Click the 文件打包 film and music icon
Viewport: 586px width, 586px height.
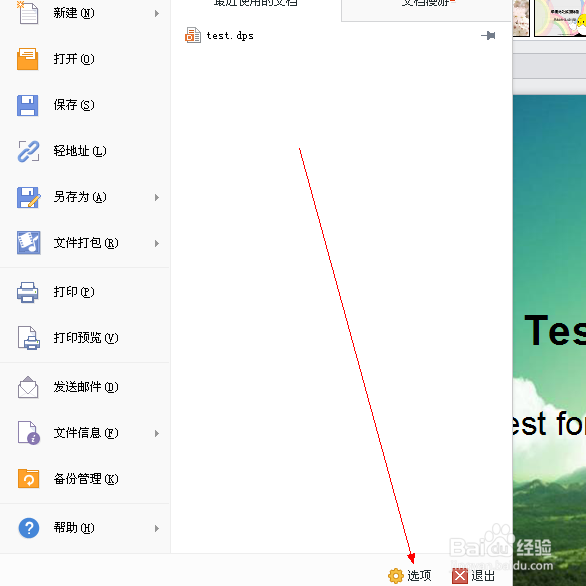[x=28, y=243]
